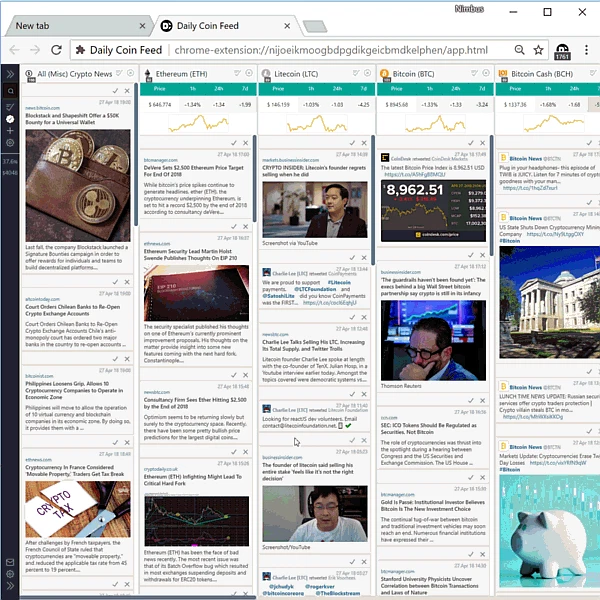Screen dimensions: 600x600
Task: Open column options circle in Ethereum (ETH) header
Action: [x=249, y=73]
